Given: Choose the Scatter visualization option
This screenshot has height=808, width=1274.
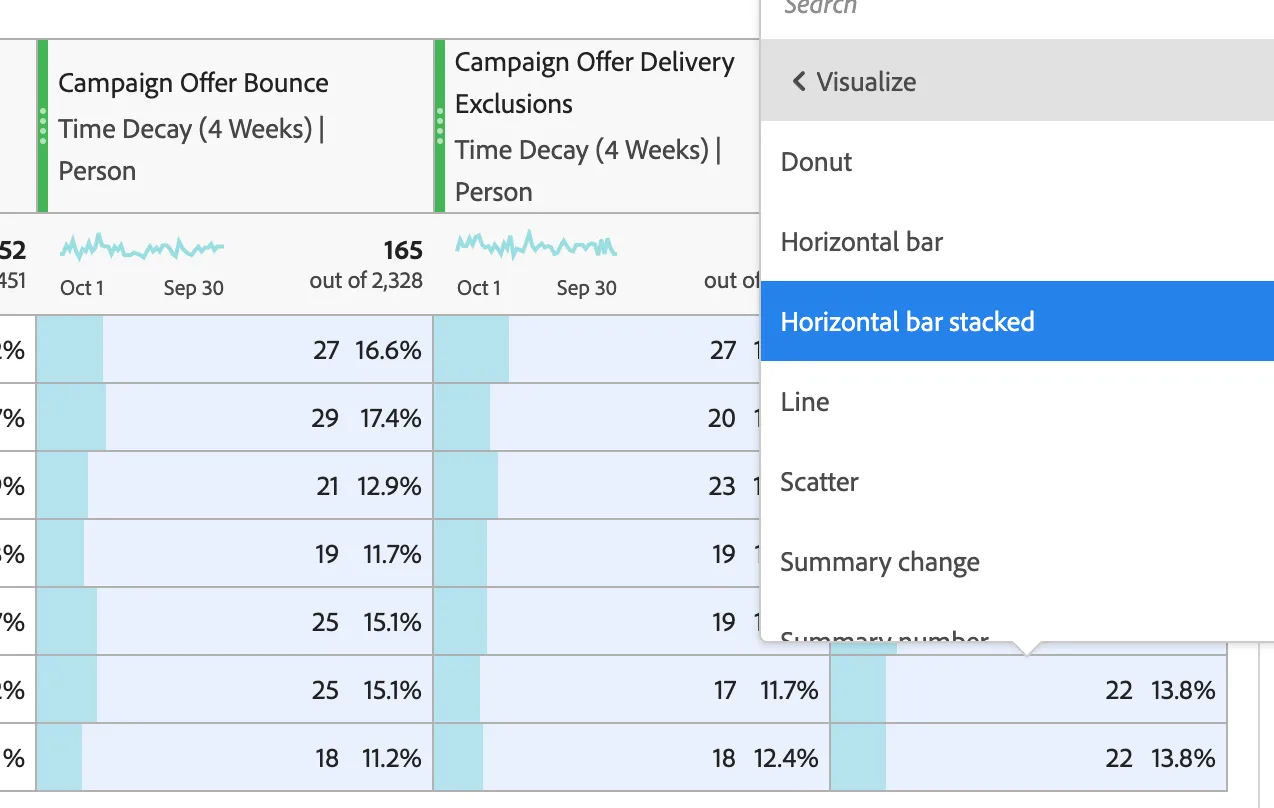Looking at the screenshot, I should pyautogui.click(x=1017, y=481).
